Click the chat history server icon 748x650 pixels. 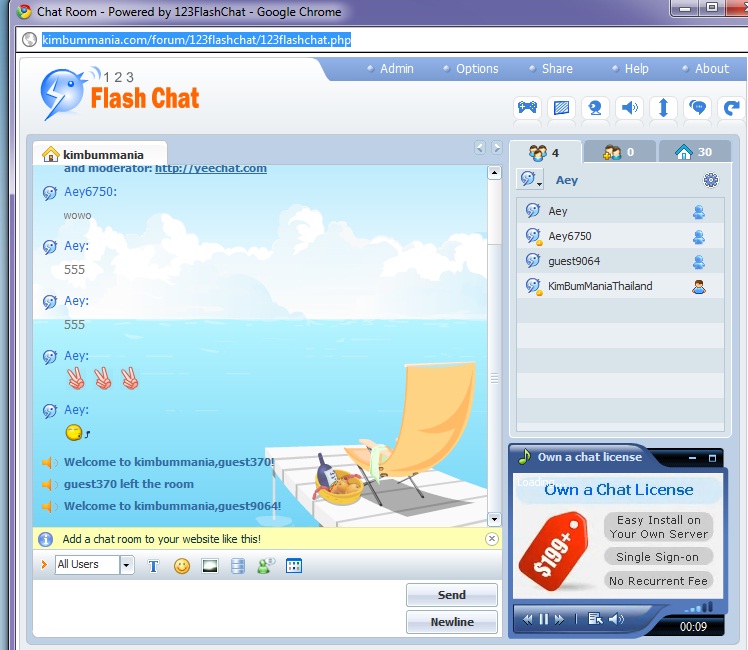point(238,566)
